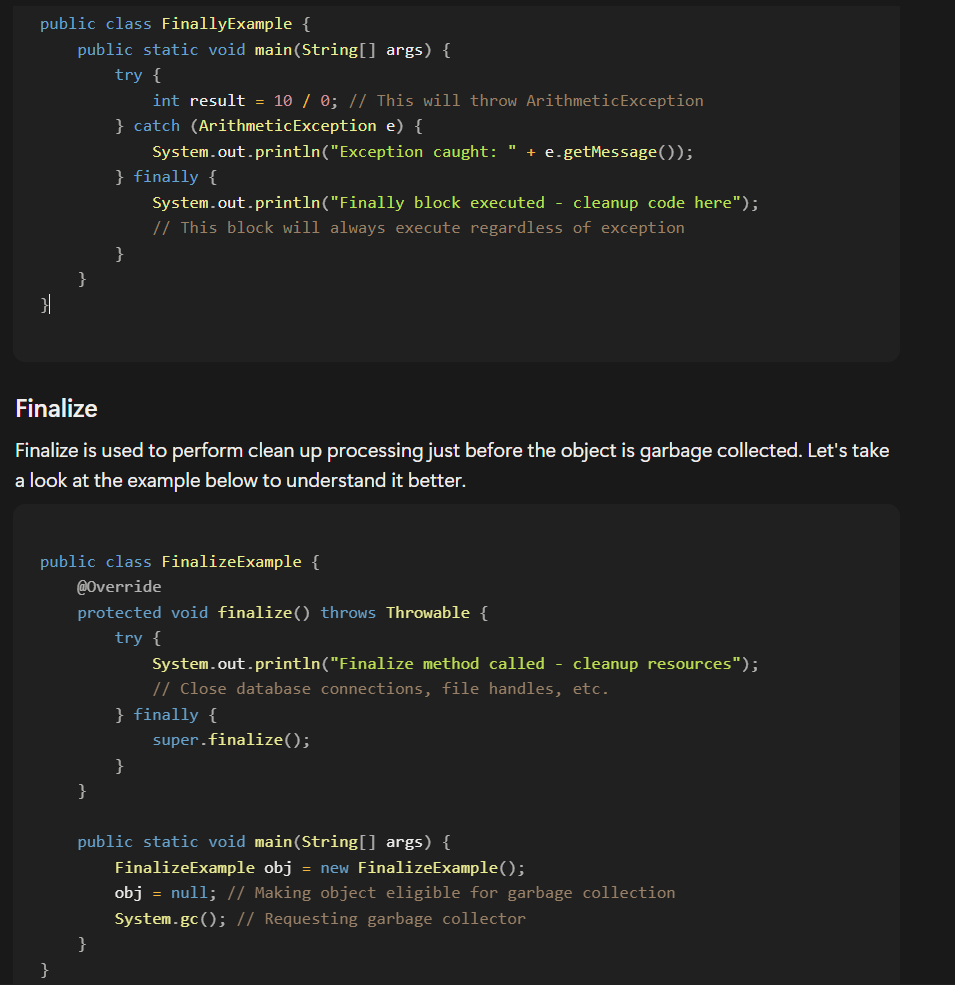This screenshot has width=955, height=985.
Task: Click main method line in FinalizeExample block
Action: coord(264,842)
